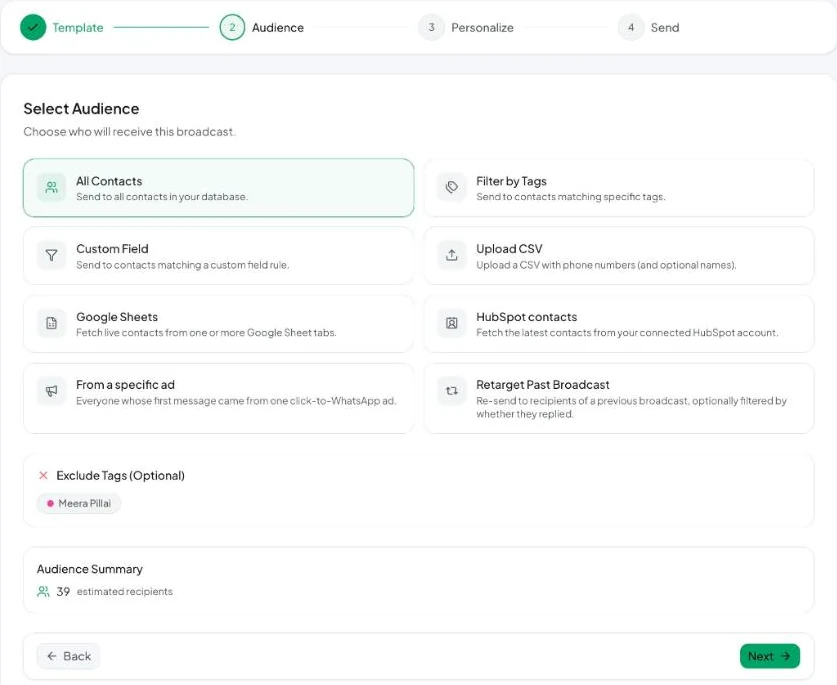Screen dimensions: 837x685
Task: Select Upload CSV as audience source
Action: click(x=619, y=255)
